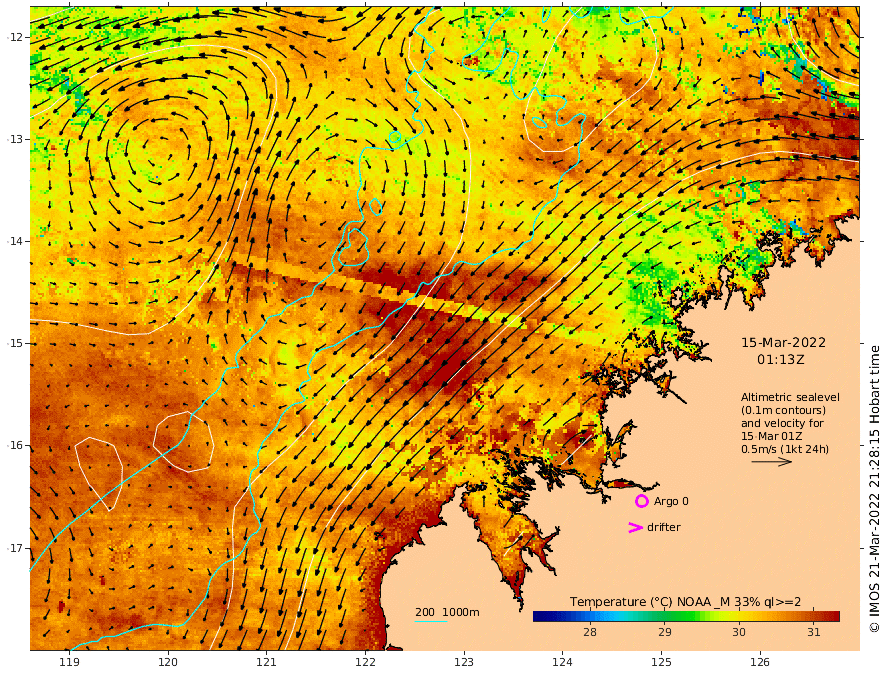Click longitude label 124 on axis
This screenshot has width=880, height=680.
[x=562, y=662]
